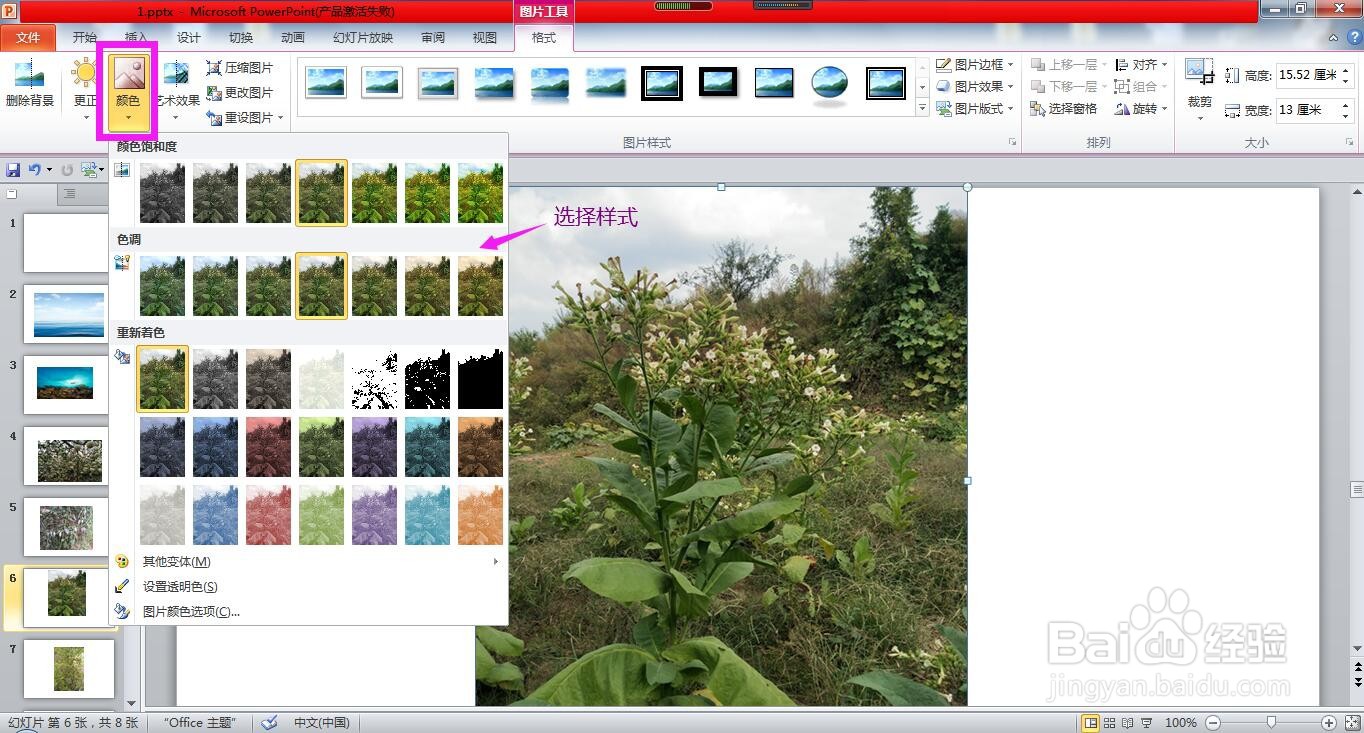This screenshot has height=733, width=1364.
Task: Click the undo arrow icon
Action: 35,170
